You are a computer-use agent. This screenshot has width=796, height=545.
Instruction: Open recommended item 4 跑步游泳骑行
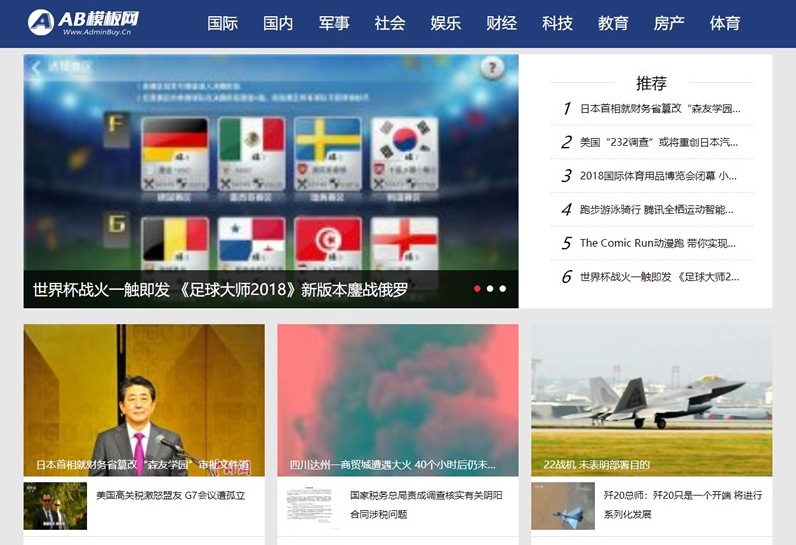pos(656,210)
